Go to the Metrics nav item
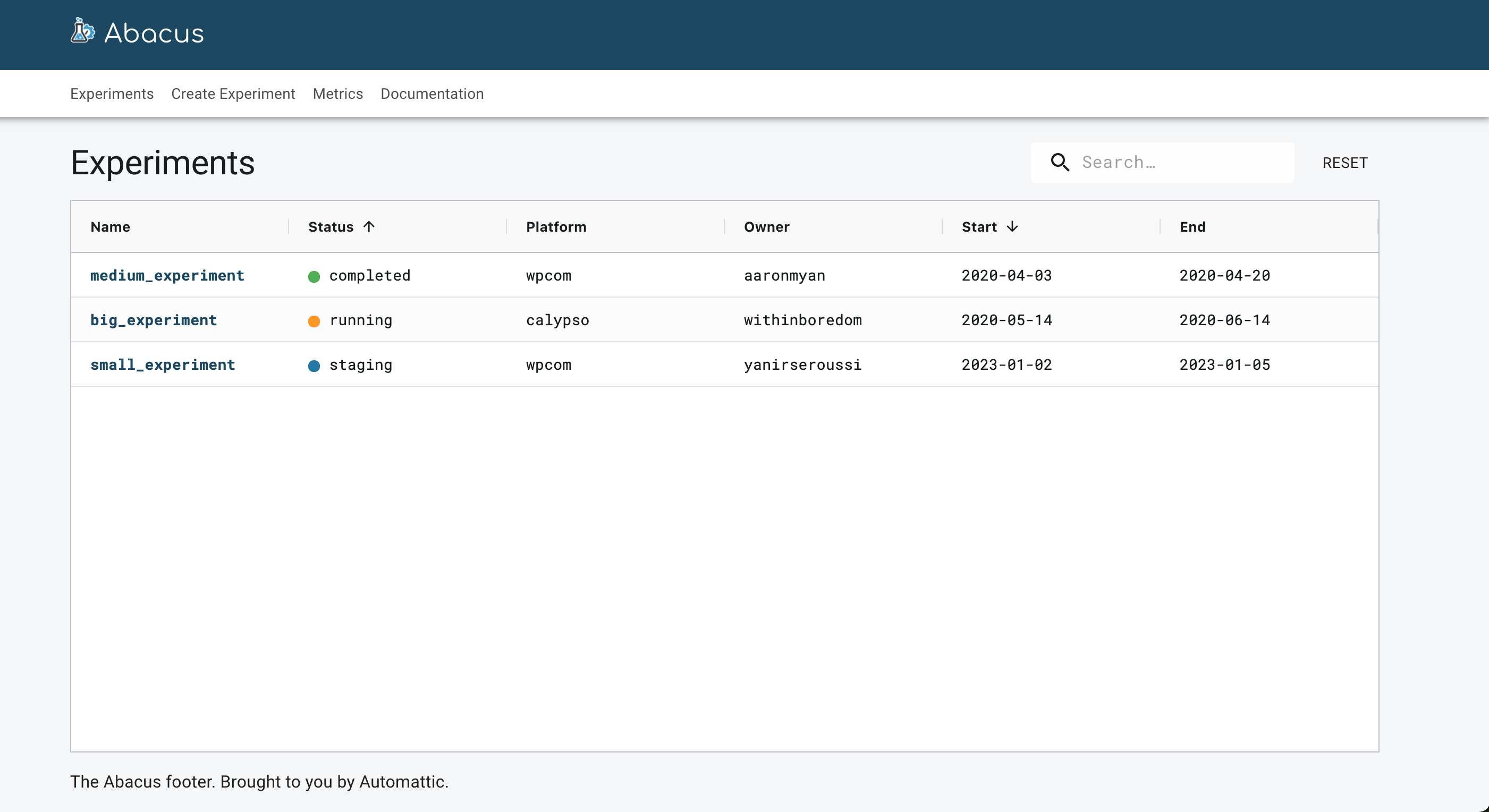This screenshot has width=1489, height=812. (x=337, y=94)
